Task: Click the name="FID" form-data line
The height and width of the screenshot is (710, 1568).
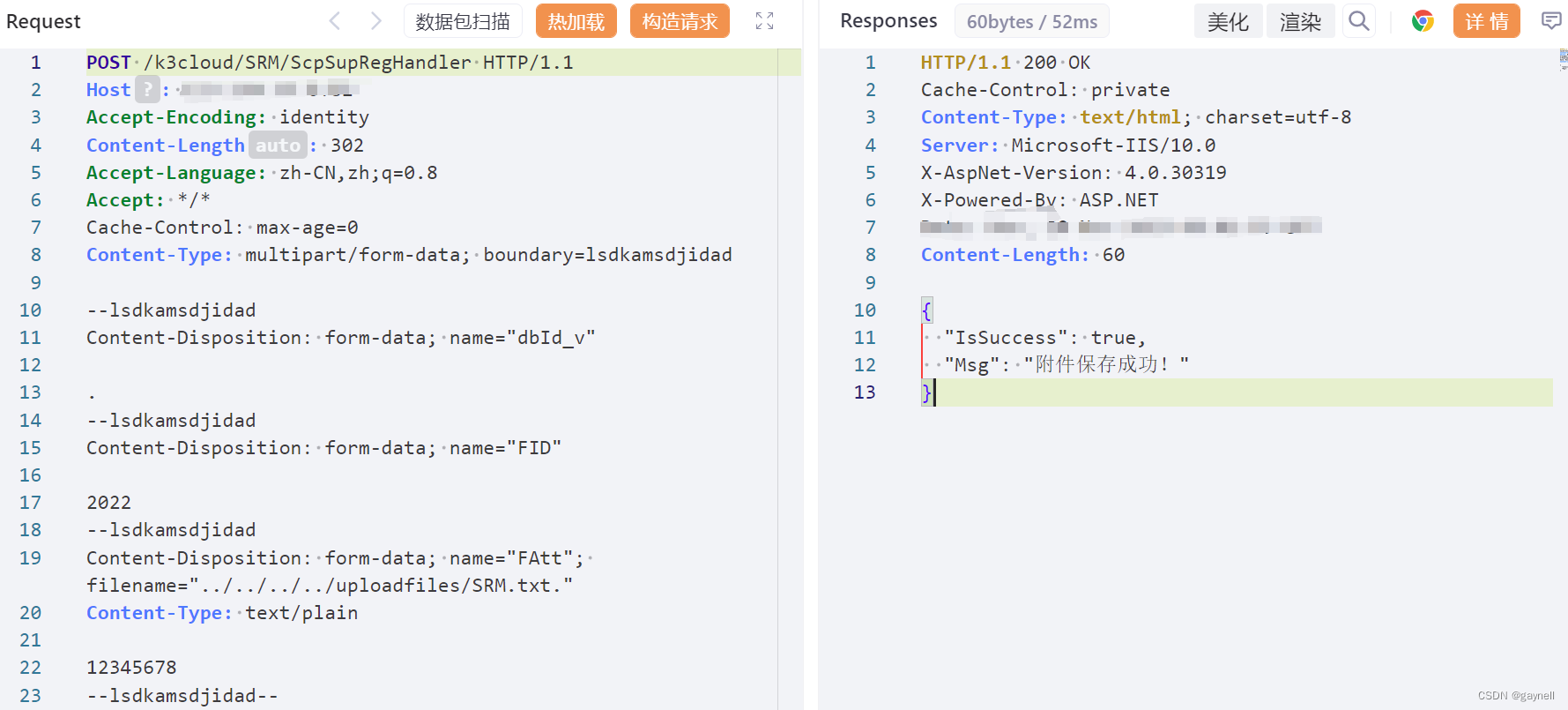Action: tap(323, 448)
